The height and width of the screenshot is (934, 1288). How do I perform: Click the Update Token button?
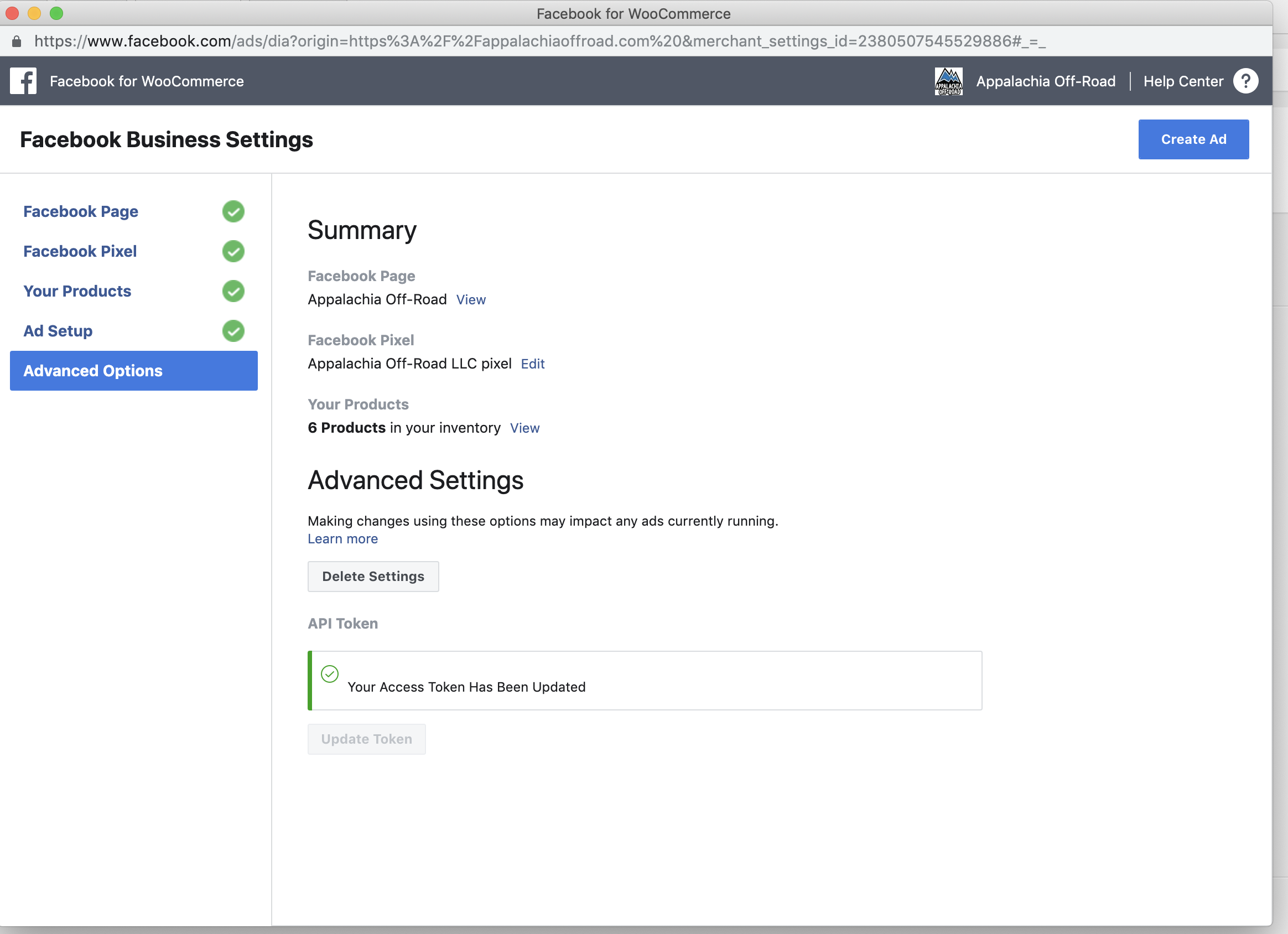pyautogui.click(x=366, y=739)
